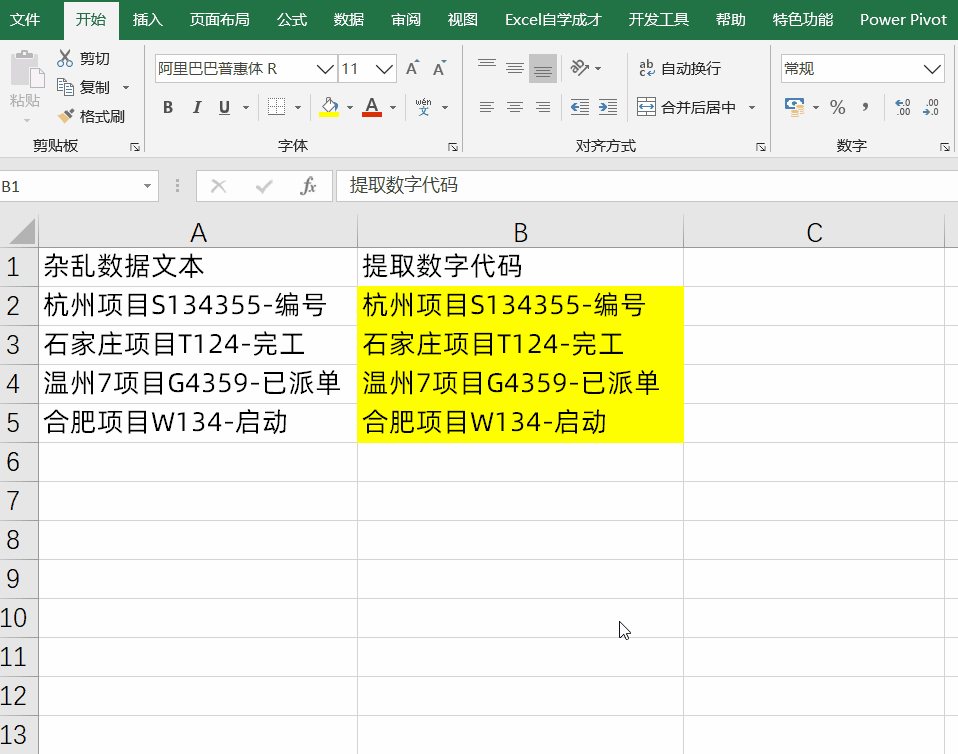Click the text orientation icon

pyautogui.click(x=579, y=68)
